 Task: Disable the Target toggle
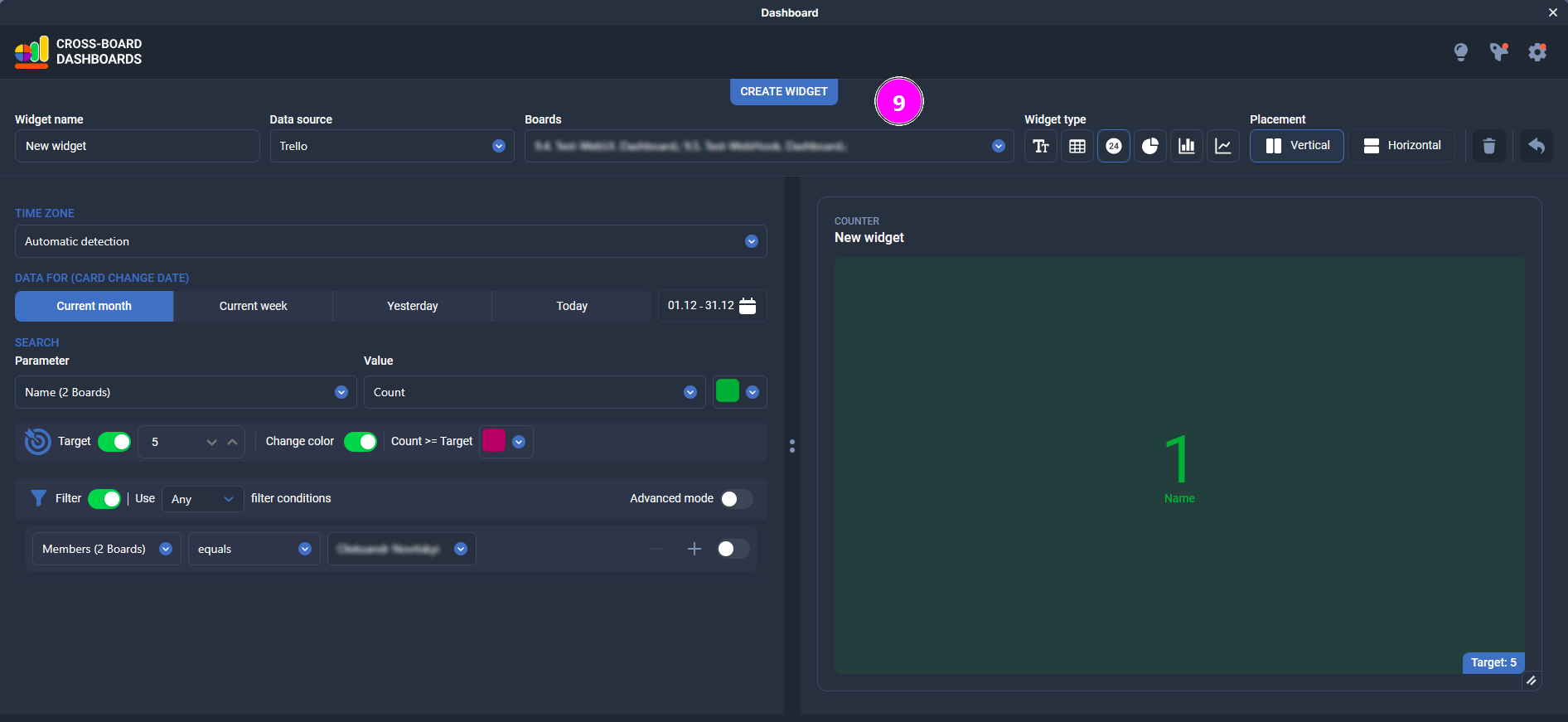[114, 442]
